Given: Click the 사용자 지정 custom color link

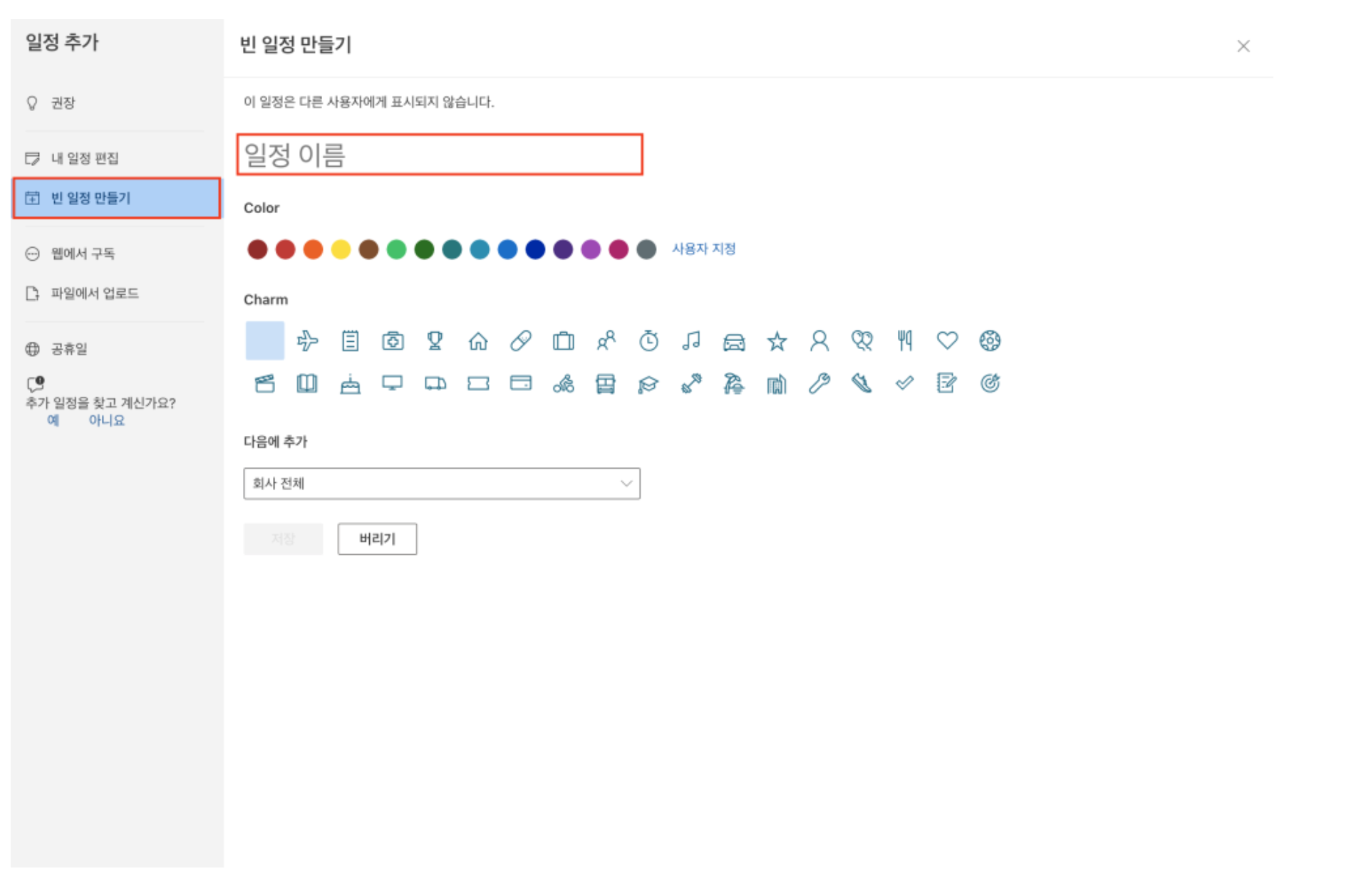Looking at the screenshot, I should [704, 249].
